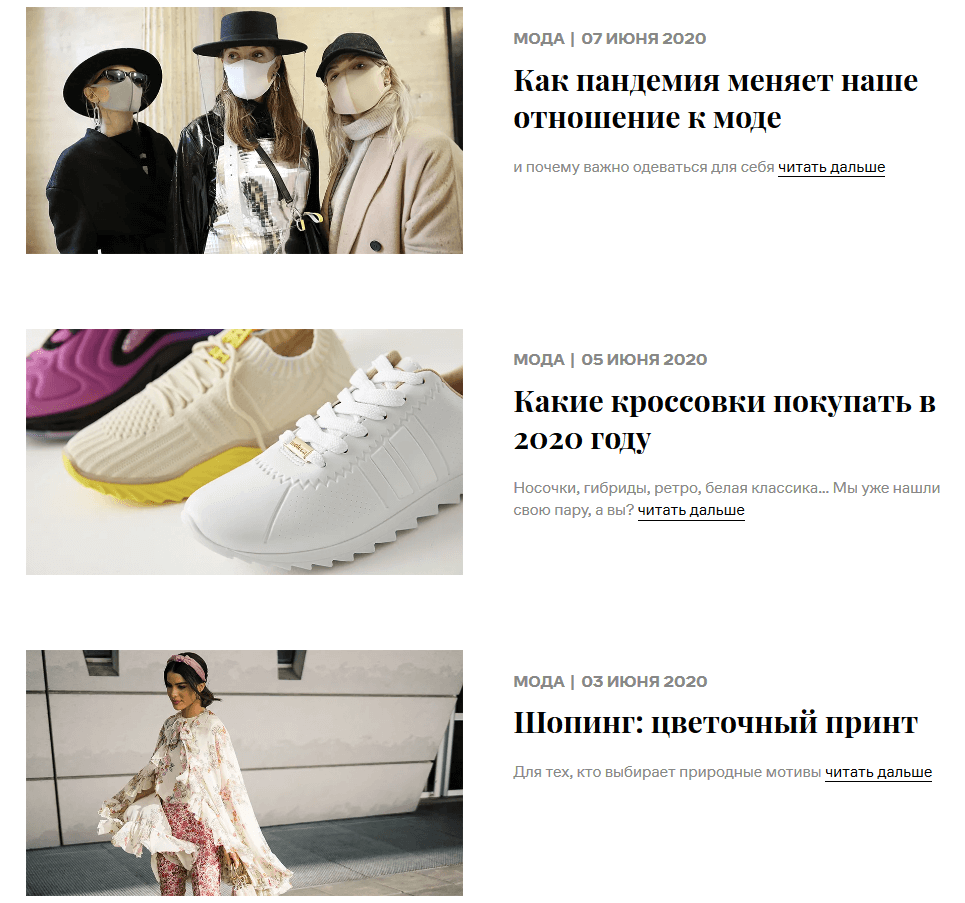Click the date '03 ИЮНЯ 2020'

pyautogui.click(x=644, y=681)
